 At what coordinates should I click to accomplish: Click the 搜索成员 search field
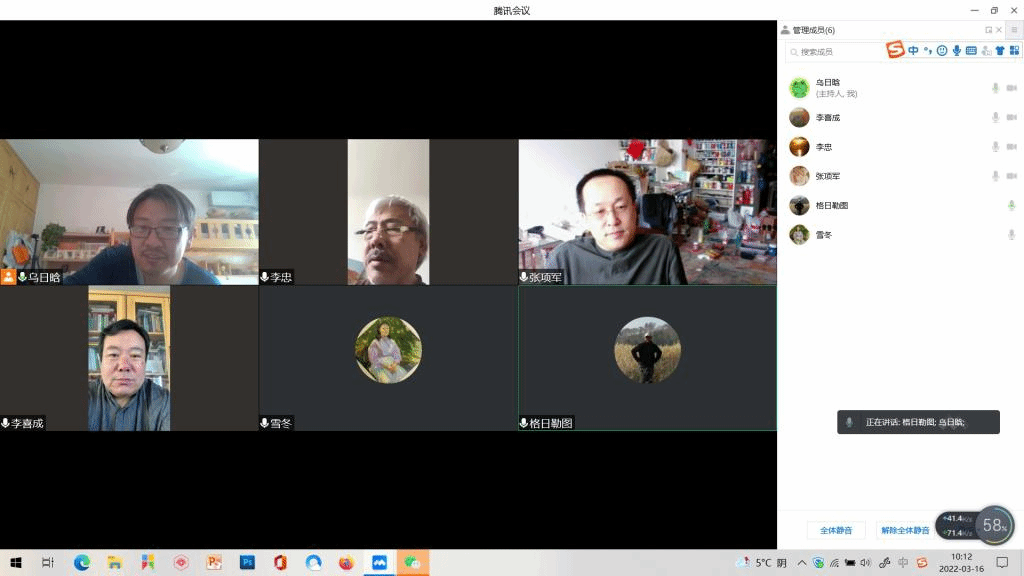tap(835, 51)
